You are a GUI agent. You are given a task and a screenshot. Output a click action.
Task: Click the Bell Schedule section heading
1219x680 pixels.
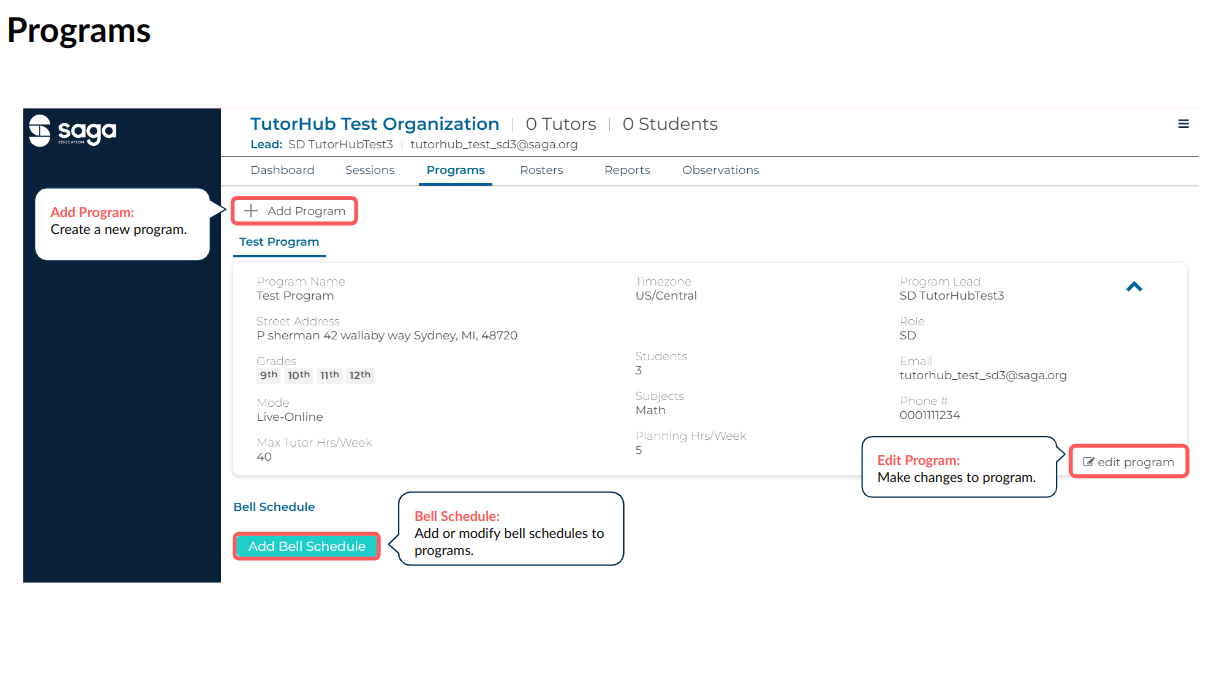click(274, 507)
